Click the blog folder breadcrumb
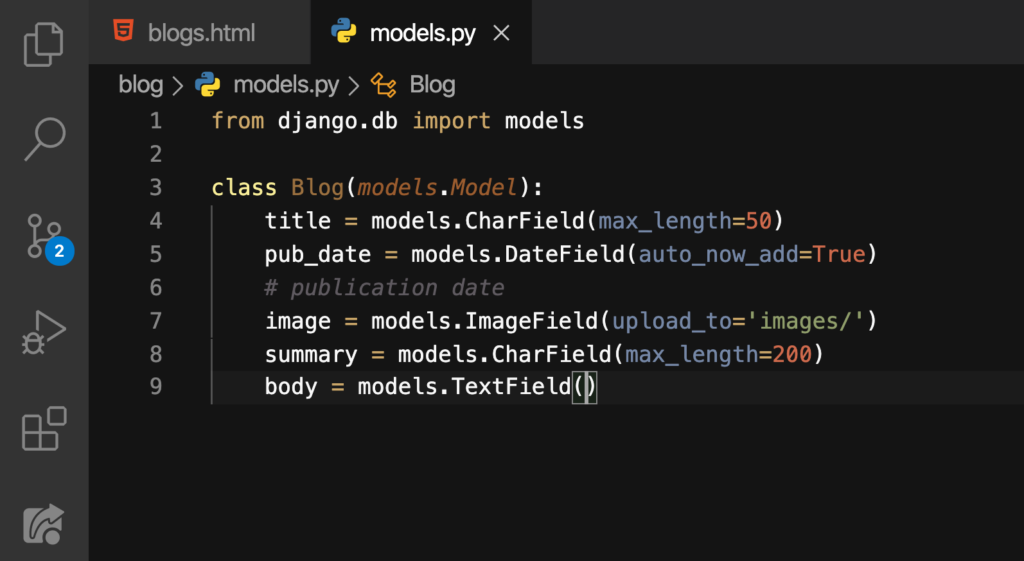This screenshot has height=561, width=1024. coord(140,85)
